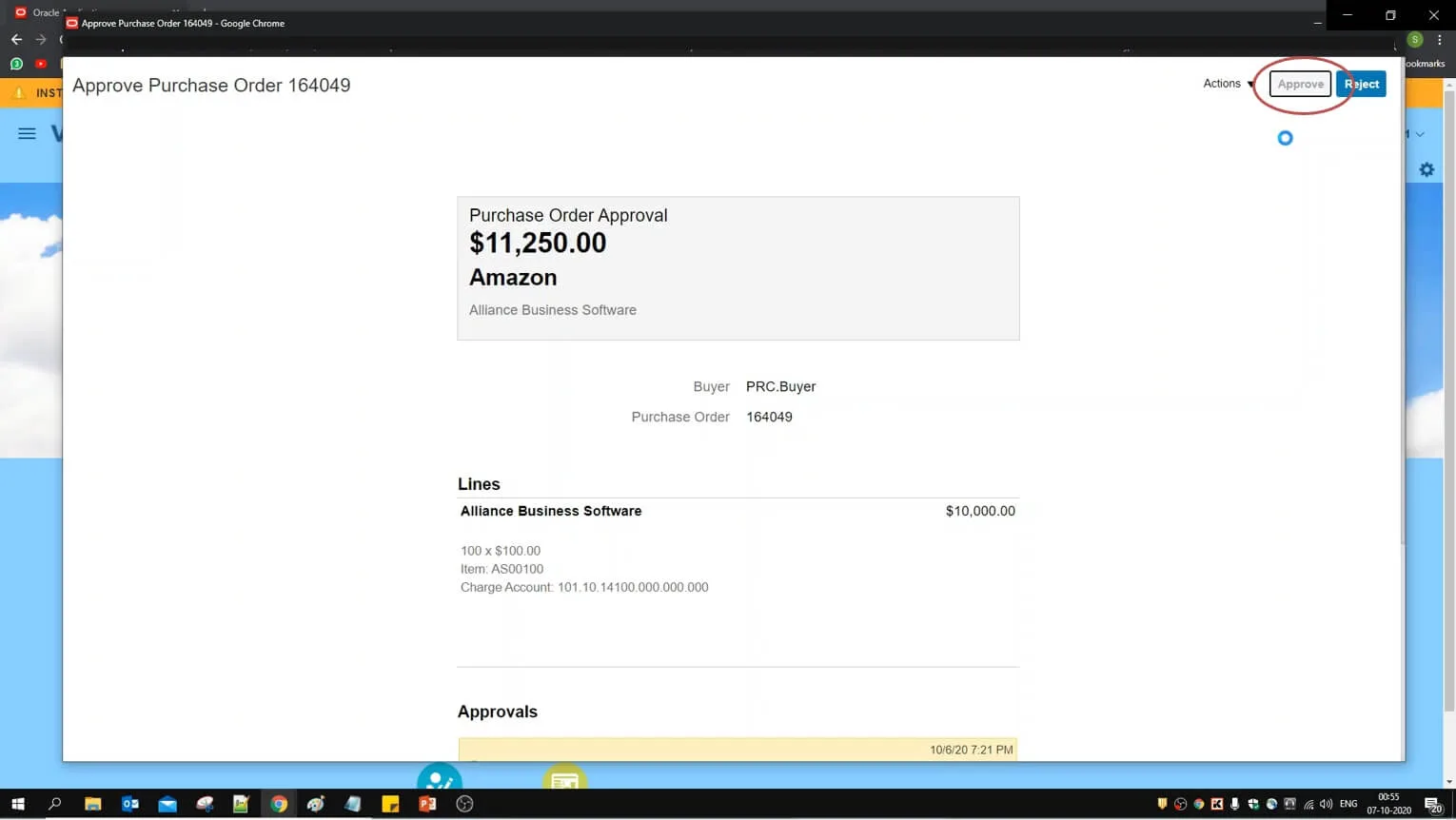Open the Windows notification center
Image resolution: width=1456 pixels, height=820 pixels.
pos(1433,805)
